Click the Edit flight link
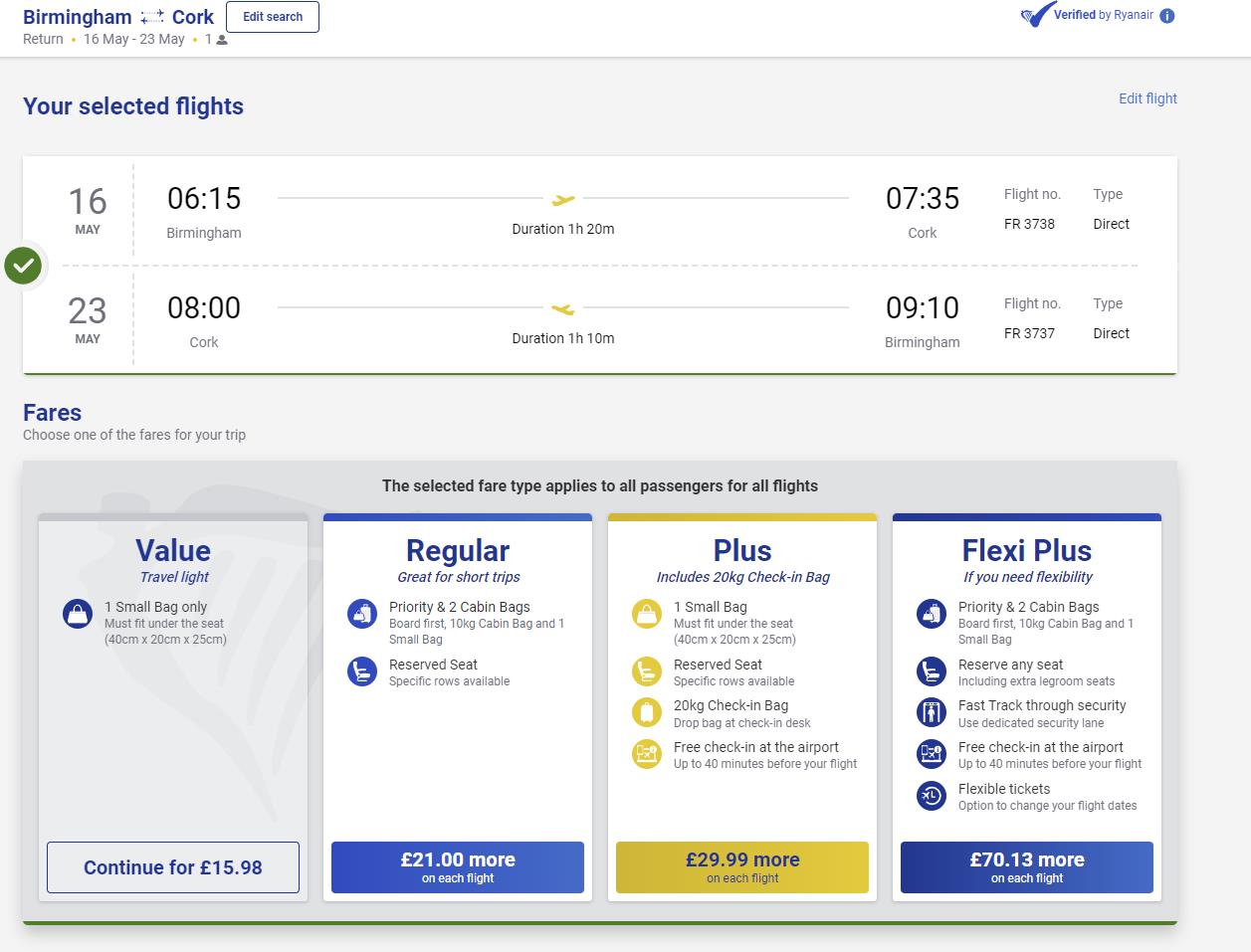The width and height of the screenshot is (1251, 952). click(1147, 98)
